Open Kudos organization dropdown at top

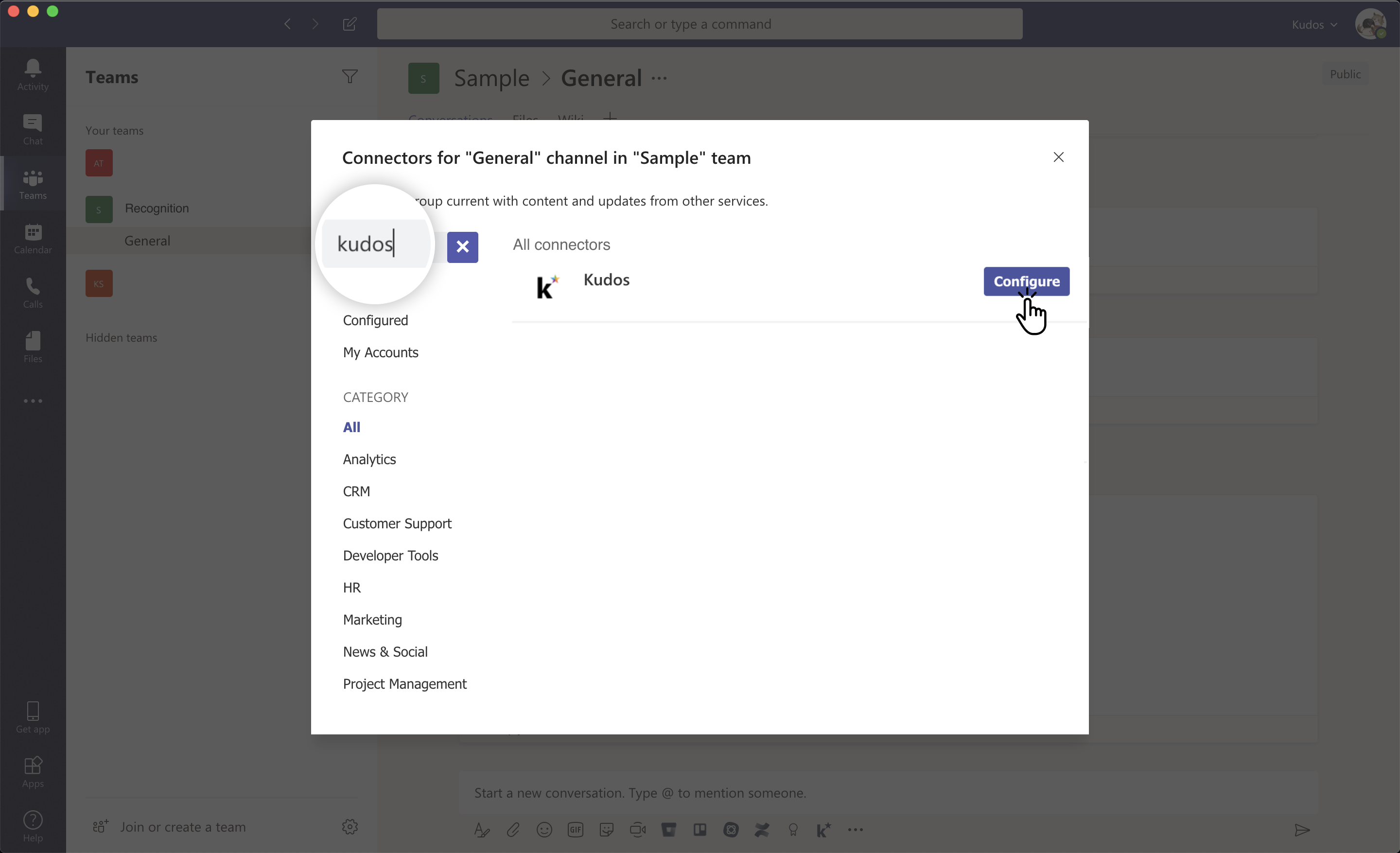click(x=1315, y=24)
